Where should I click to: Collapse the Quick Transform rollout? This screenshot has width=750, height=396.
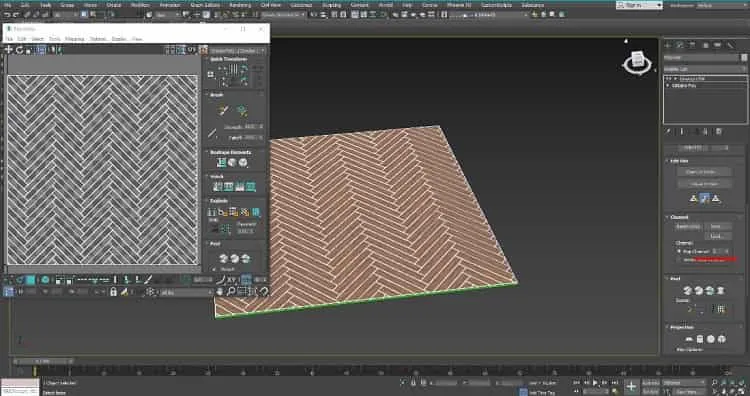coord(229,59)
